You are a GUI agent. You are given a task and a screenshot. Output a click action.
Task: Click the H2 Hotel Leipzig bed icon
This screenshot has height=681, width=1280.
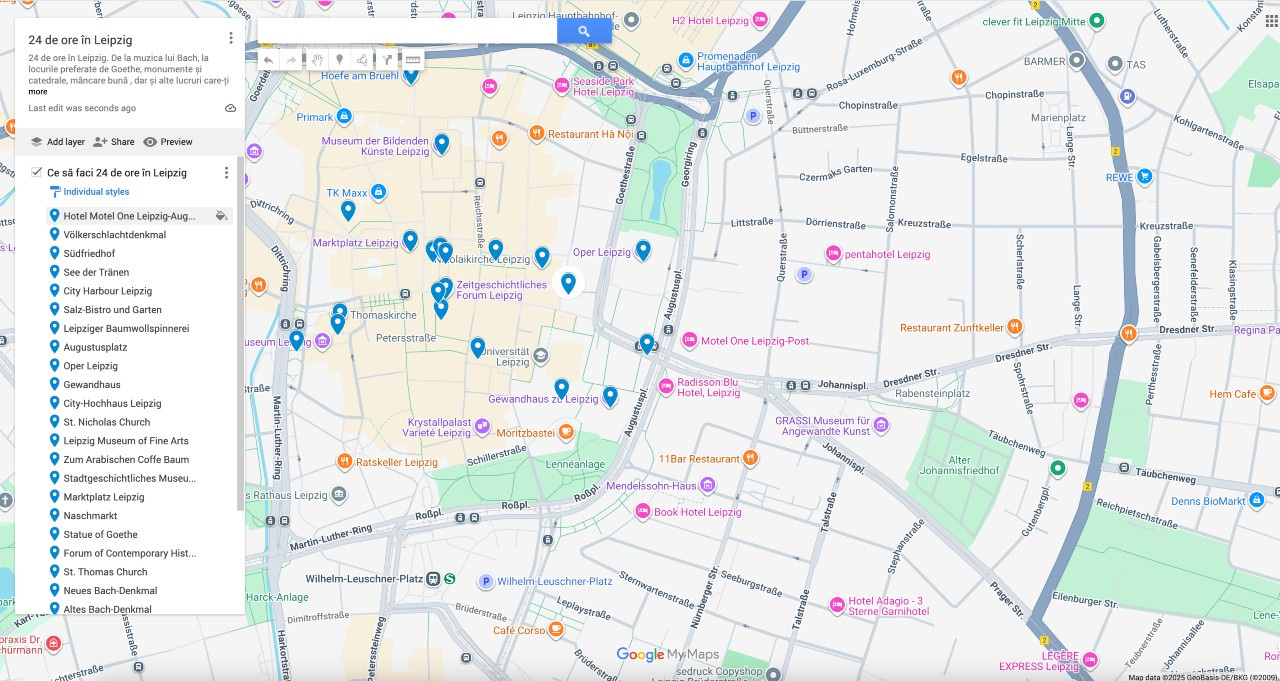(x=760, y=20)
